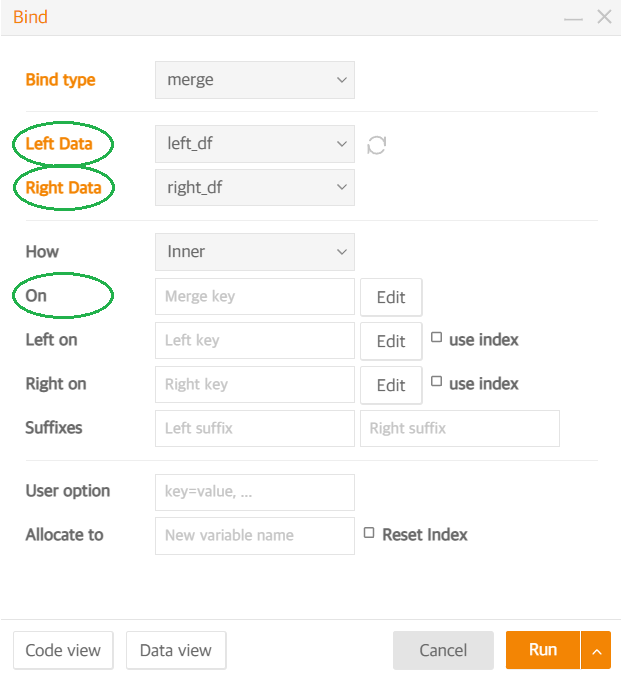Run the bind operation
Viewport: 621px width, 680px height.
(543, 650)
